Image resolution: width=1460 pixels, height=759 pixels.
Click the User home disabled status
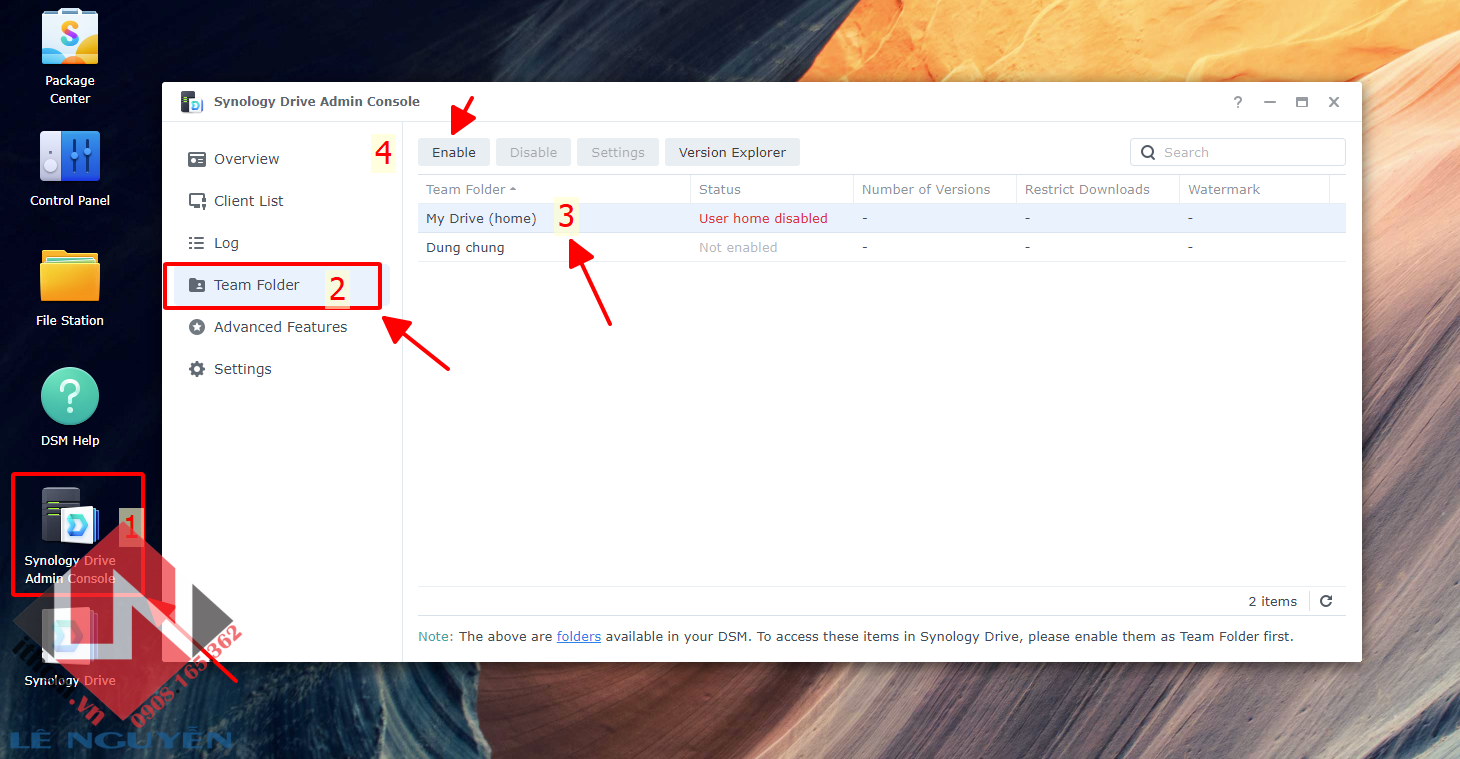(763, 218)
